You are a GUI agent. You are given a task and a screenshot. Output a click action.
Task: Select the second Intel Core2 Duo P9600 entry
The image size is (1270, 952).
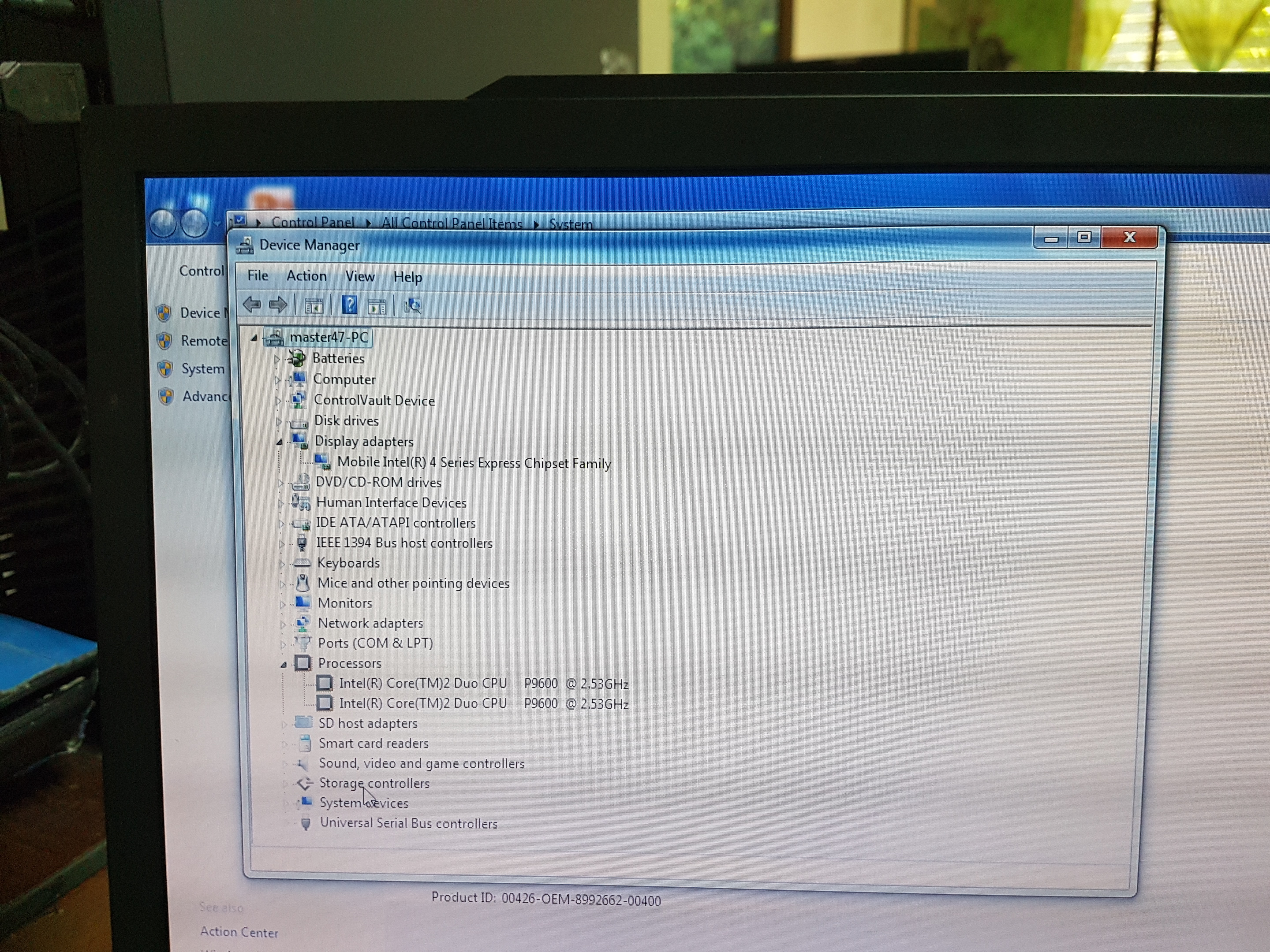point(483,703)
